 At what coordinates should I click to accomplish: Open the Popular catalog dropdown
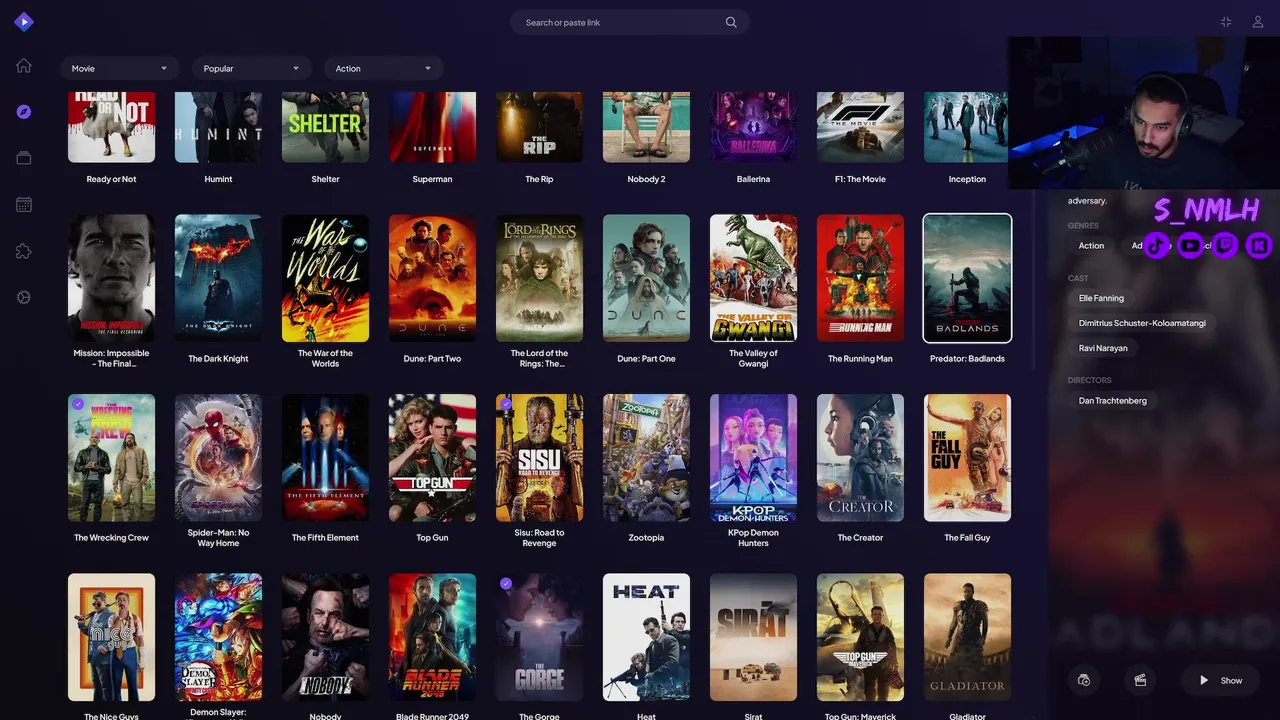pyautogui.click(x=252, y=68)
